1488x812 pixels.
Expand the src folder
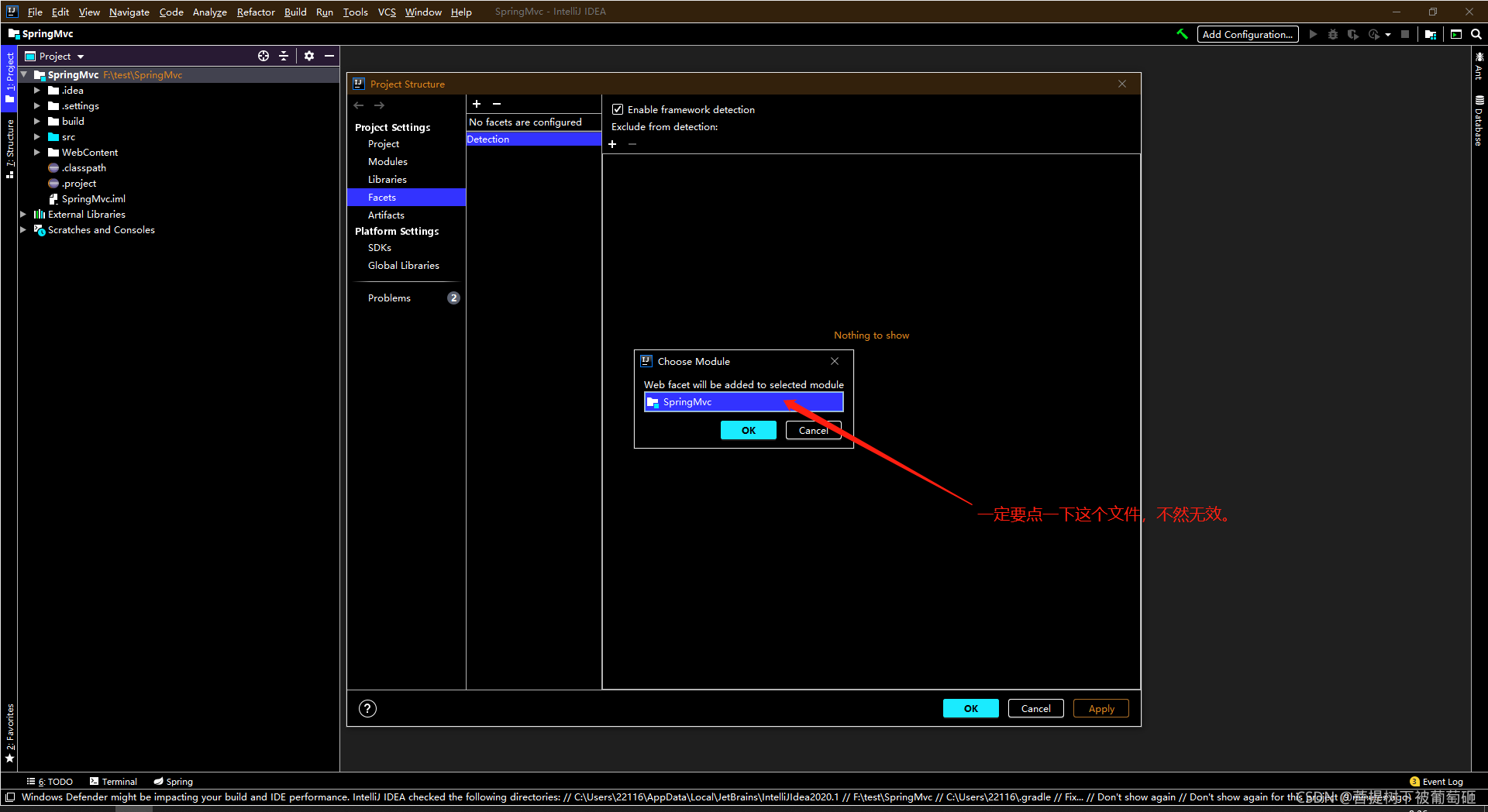click(37, 137)
